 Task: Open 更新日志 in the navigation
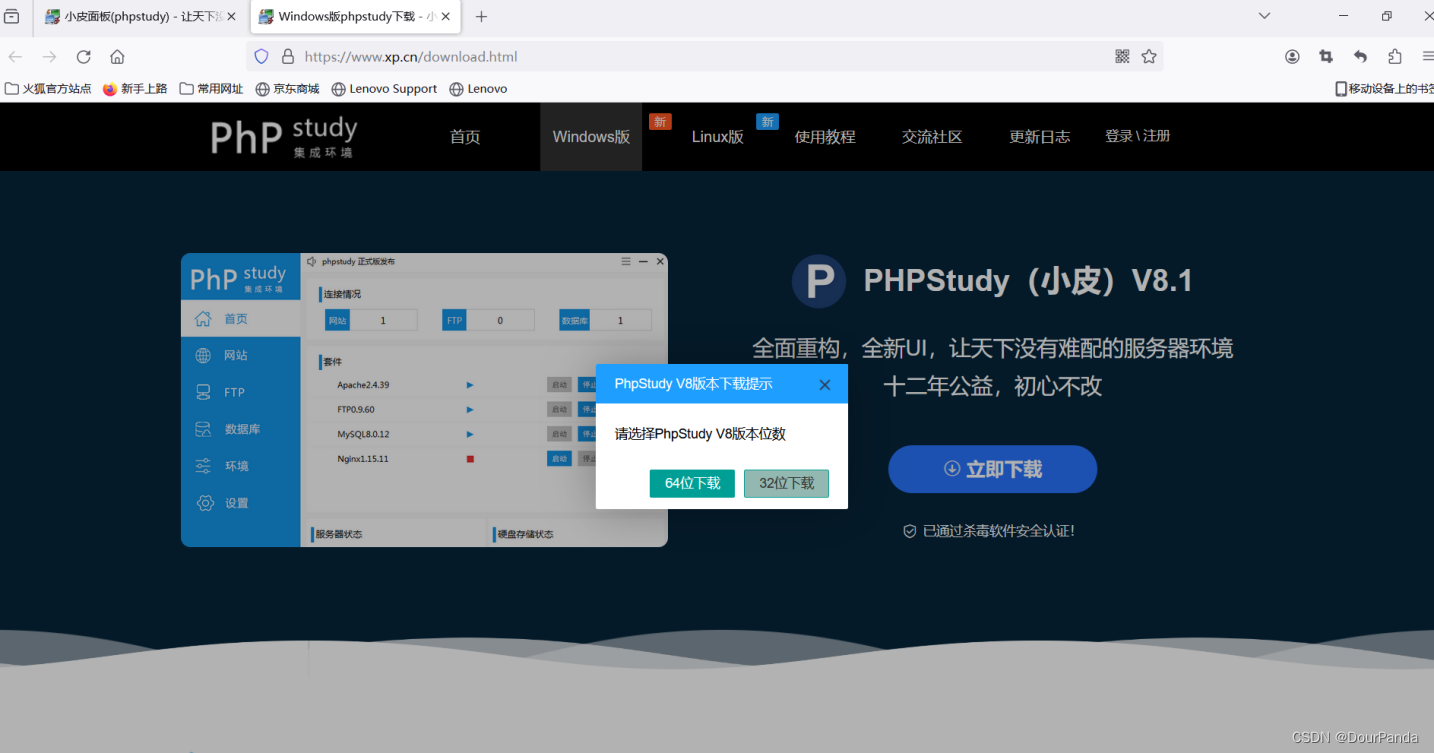pyautogui.click(x=1039, y=137)
